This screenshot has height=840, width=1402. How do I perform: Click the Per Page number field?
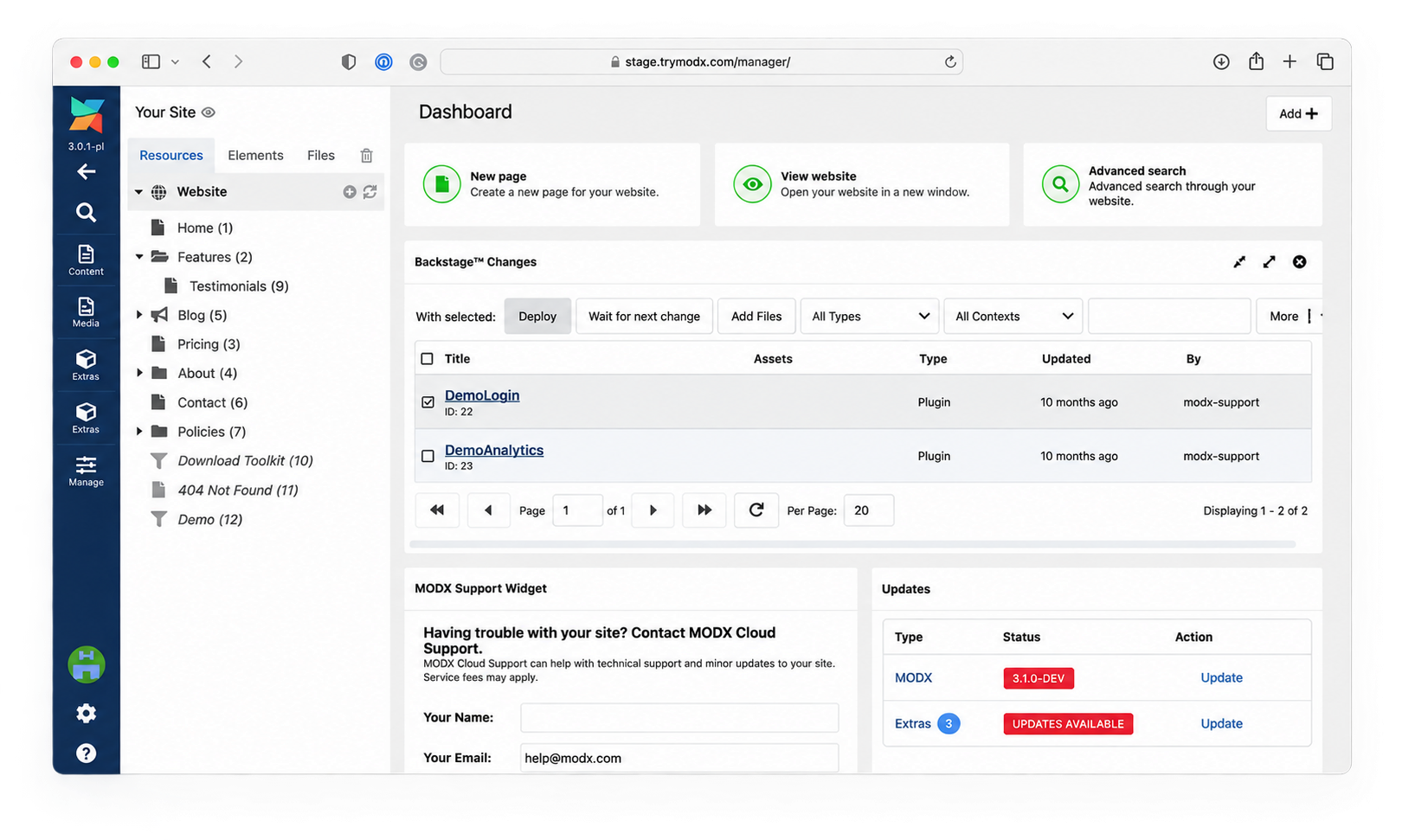[x=869, y=510]
